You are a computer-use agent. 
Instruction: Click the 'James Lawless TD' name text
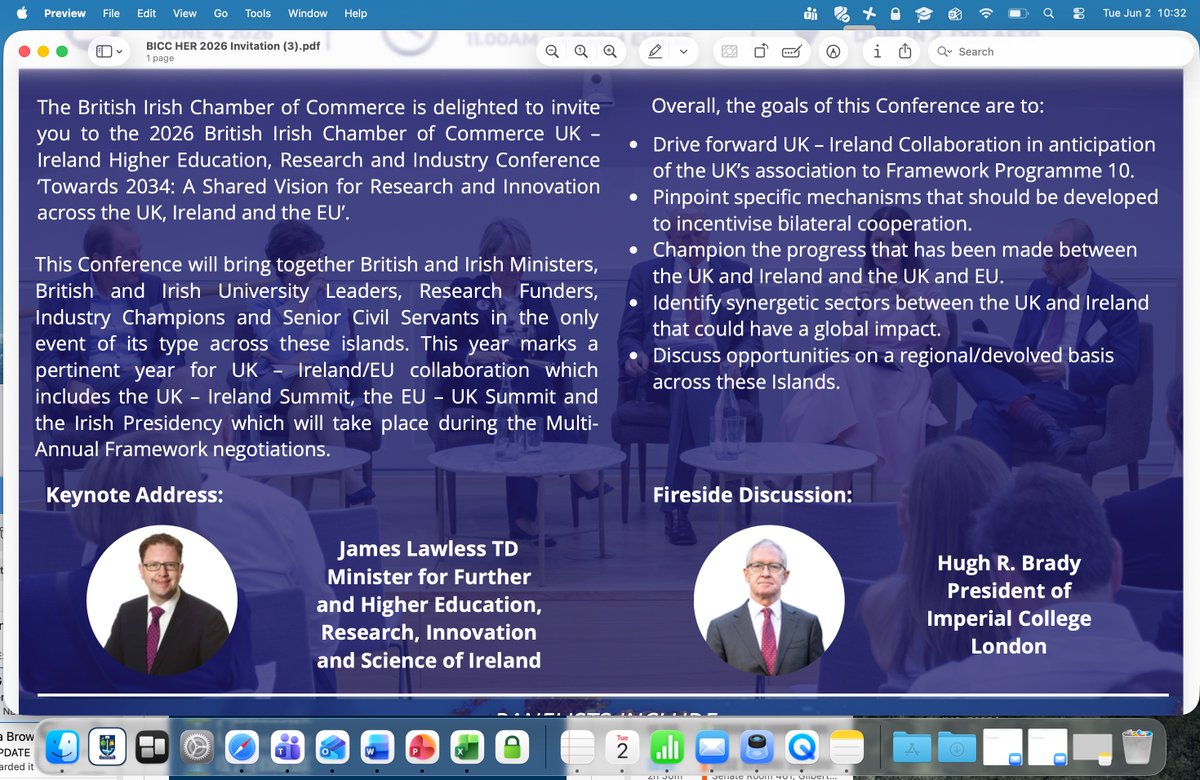(x=428, y=549)
